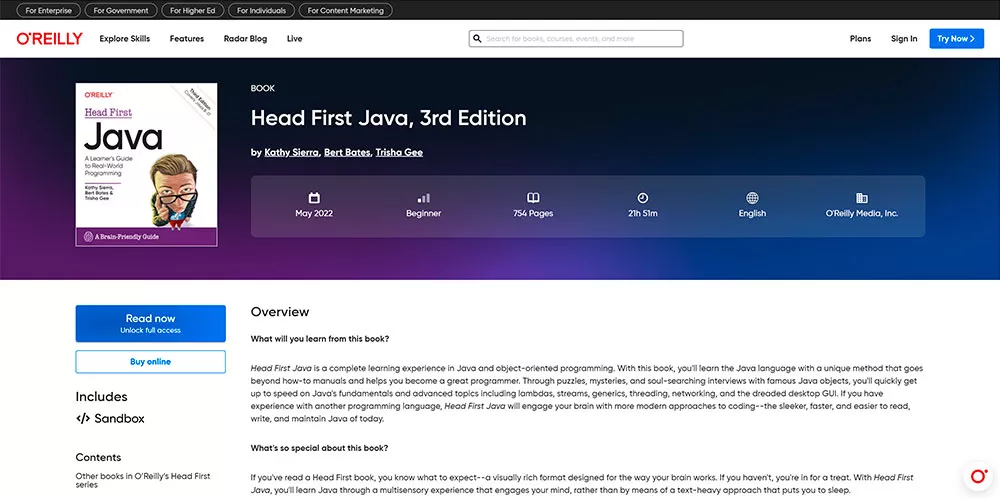This screenshot has width=1000, height=499.
Task: Click the search magnifier icon
Action: pyautogui.click(x=477, y=39)
